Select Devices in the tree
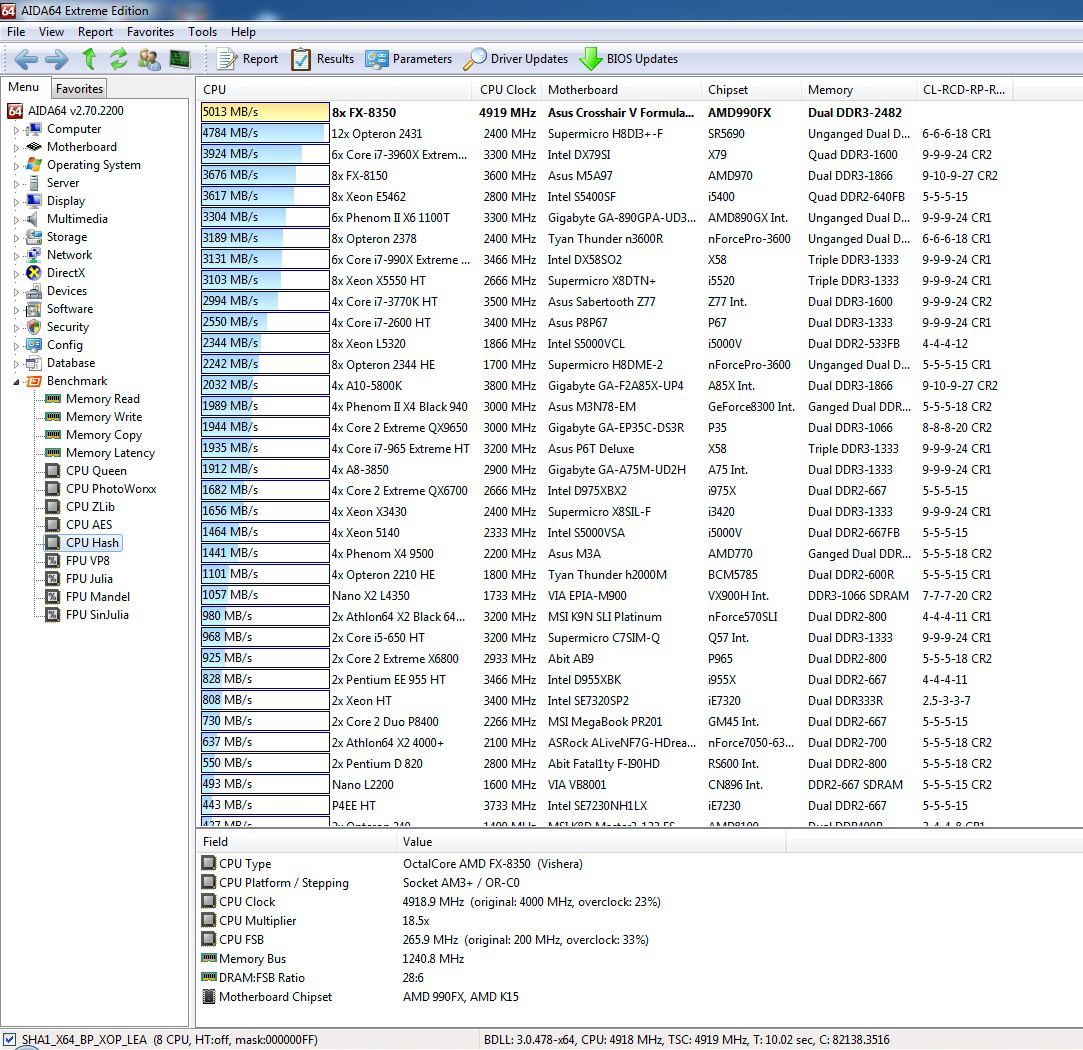Image resolution: width=1083 pixels, height=1050 pixels. pos(57,291)
